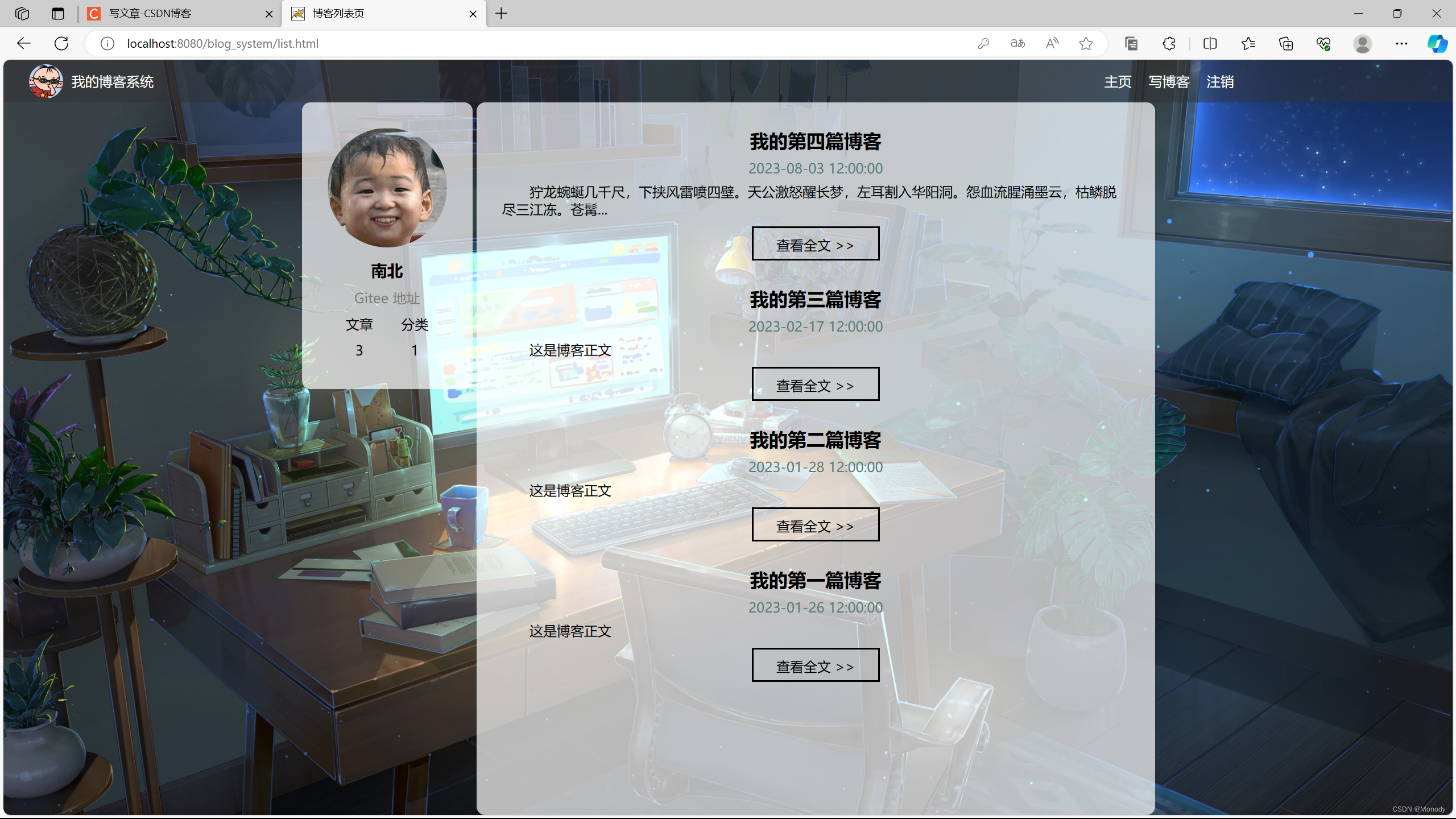Add page to favorites with star icon
This screenshot has height=819, width=1456.
point(1086,43)
